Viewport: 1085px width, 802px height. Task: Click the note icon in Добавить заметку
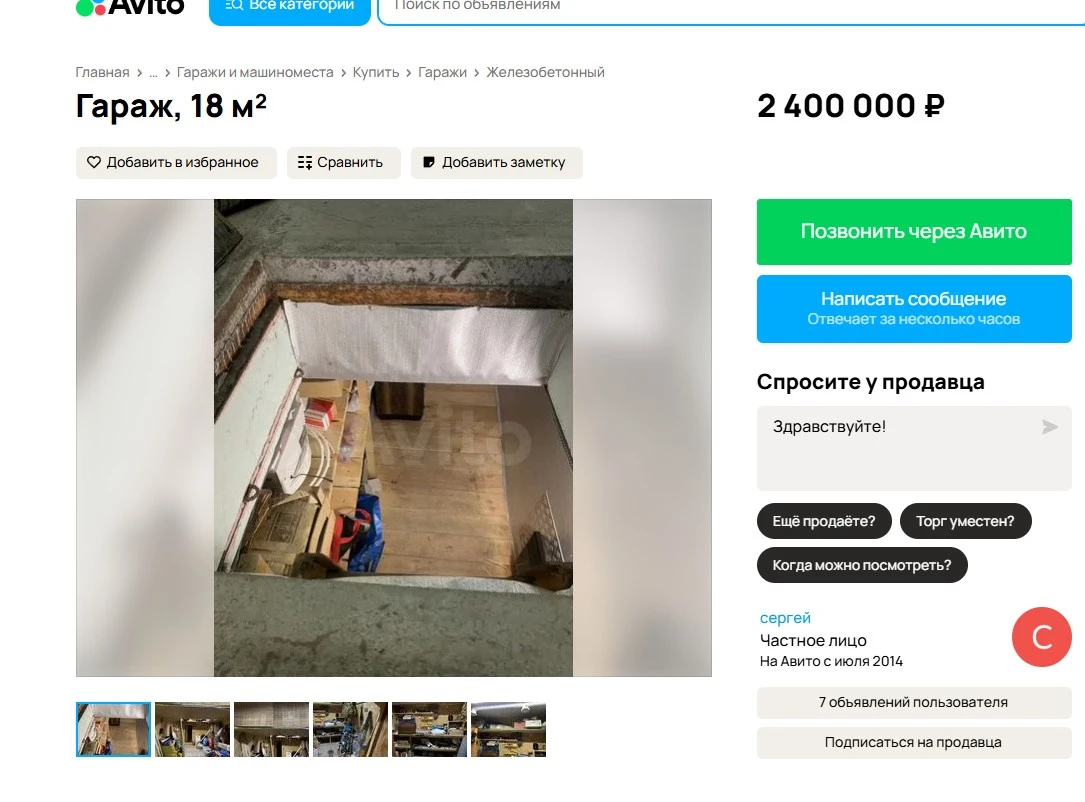tap(428, 162)
